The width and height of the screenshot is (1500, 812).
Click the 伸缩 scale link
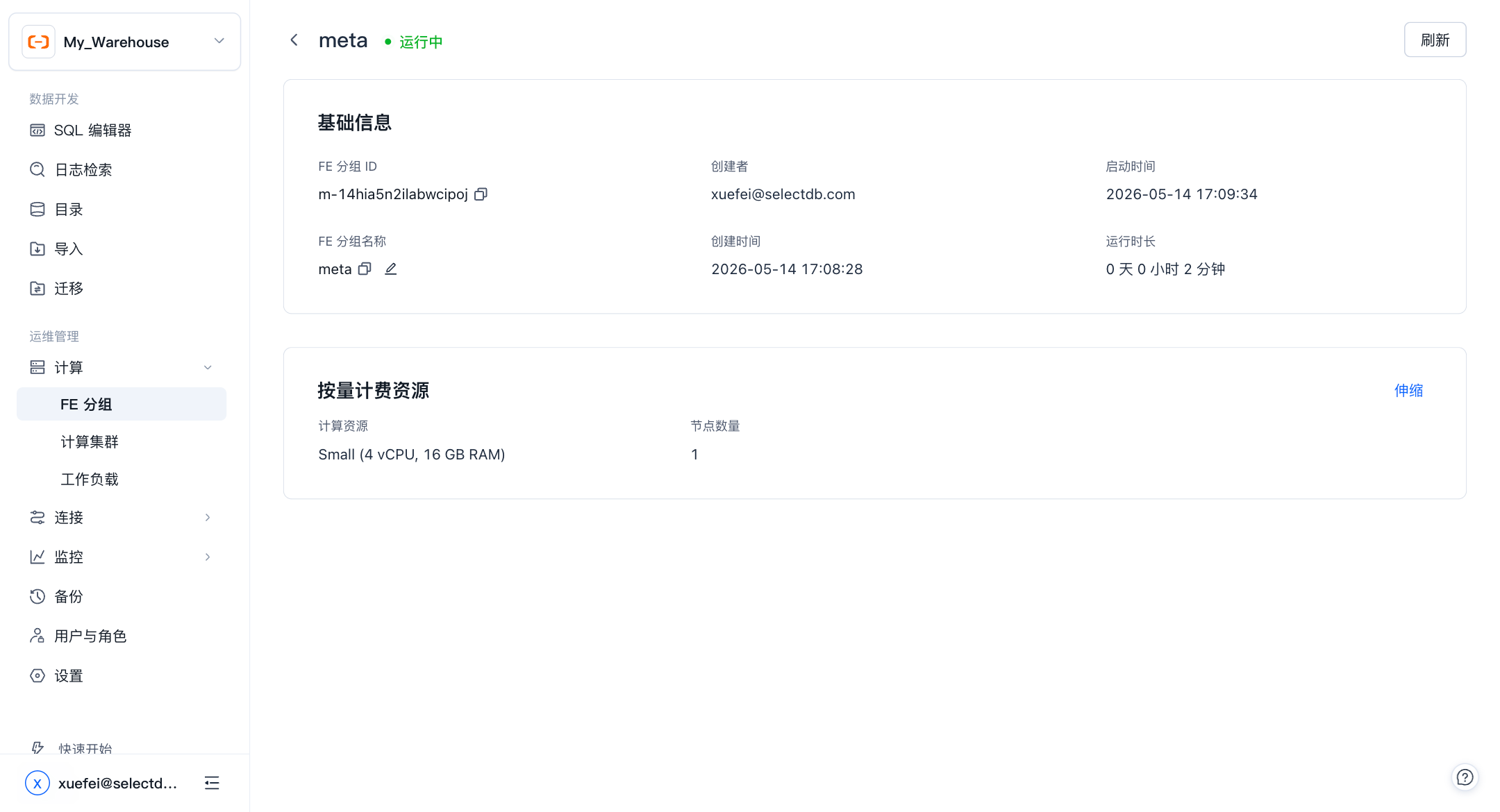(1408, 391)
